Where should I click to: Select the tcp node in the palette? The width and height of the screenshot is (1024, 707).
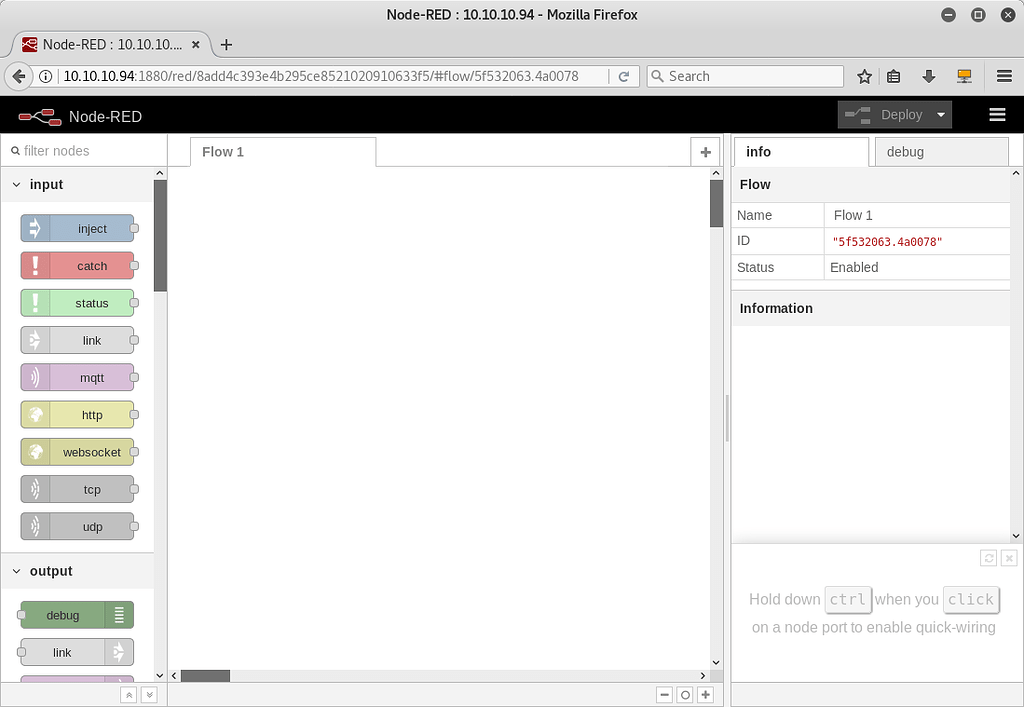click(77, 489)
